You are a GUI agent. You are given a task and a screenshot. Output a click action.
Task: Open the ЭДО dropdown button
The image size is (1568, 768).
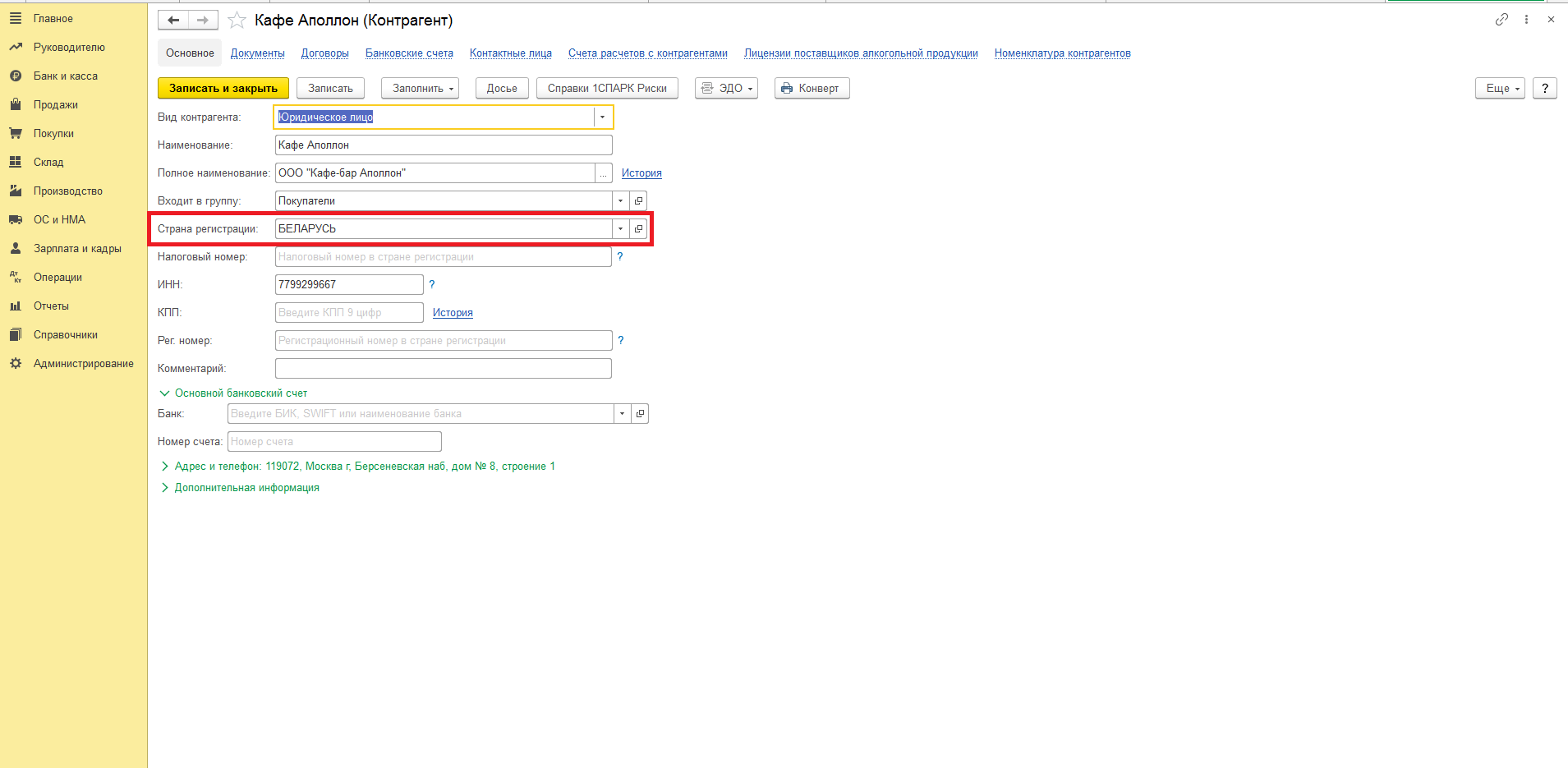click(x=726, y=88)
